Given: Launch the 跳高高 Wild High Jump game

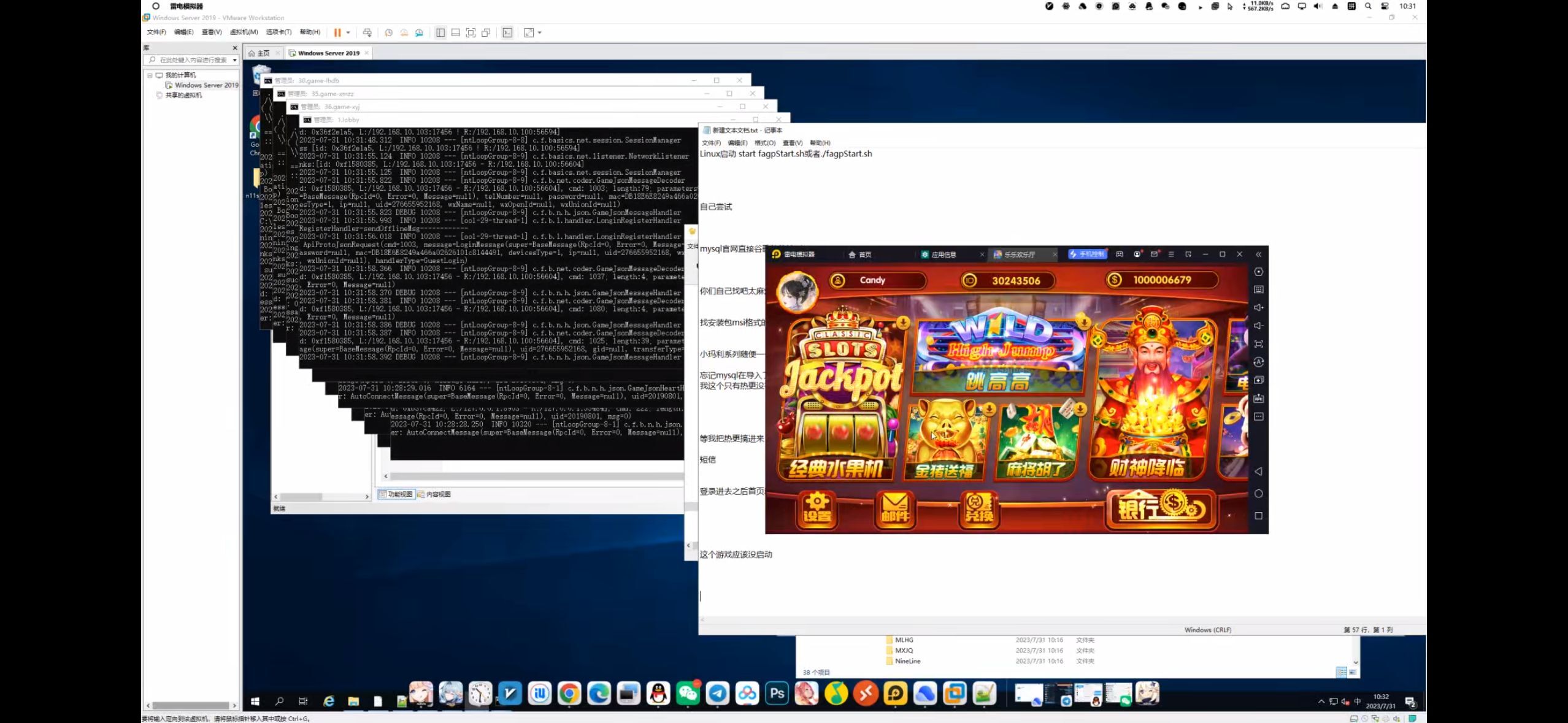Looking at the screenshot, I should [x=999, y=354].
